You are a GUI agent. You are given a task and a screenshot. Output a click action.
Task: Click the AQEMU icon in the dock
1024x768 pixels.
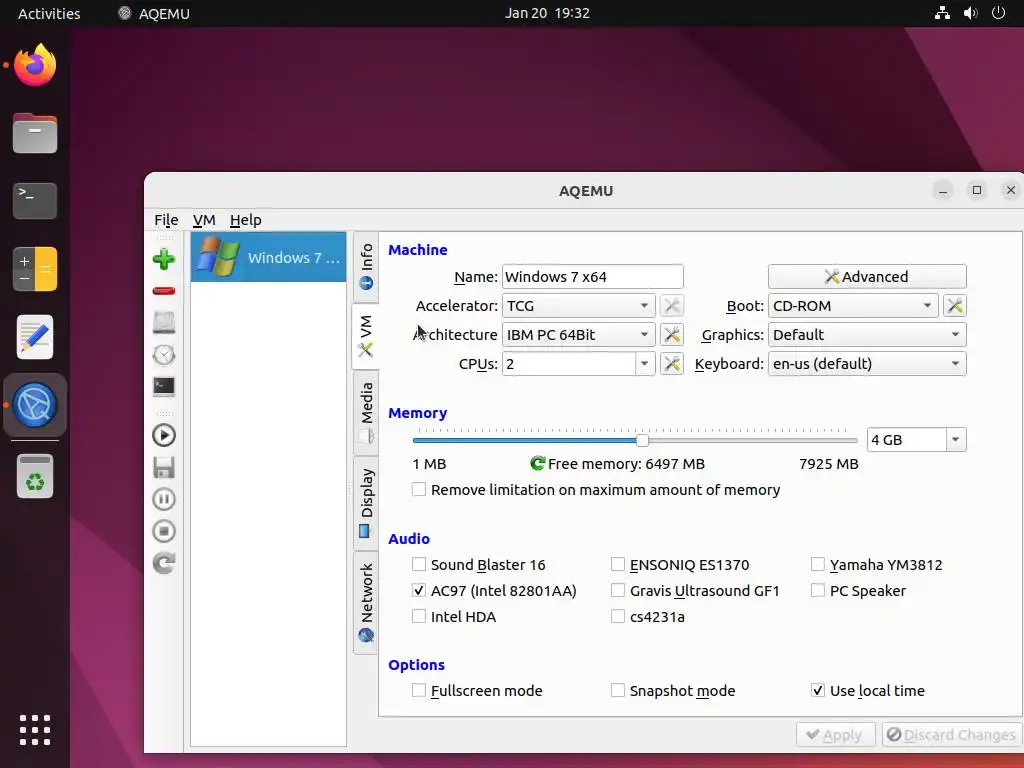35,405
